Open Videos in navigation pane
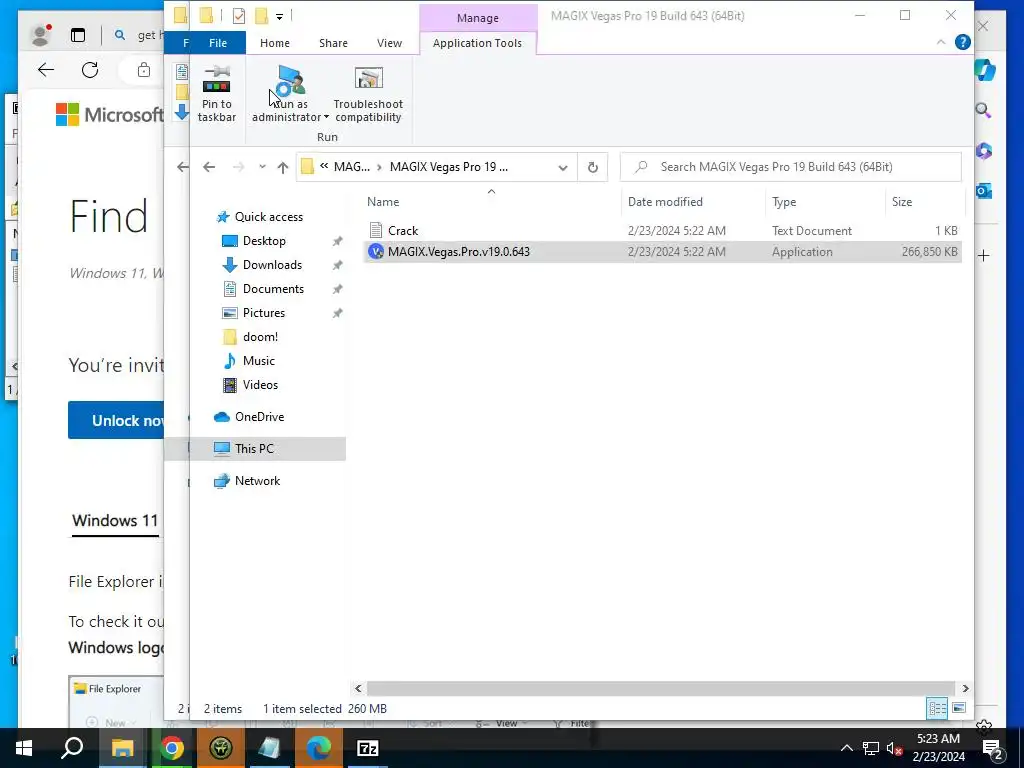This screenshot has height=768, width=1024. click(x=260, y=385)
